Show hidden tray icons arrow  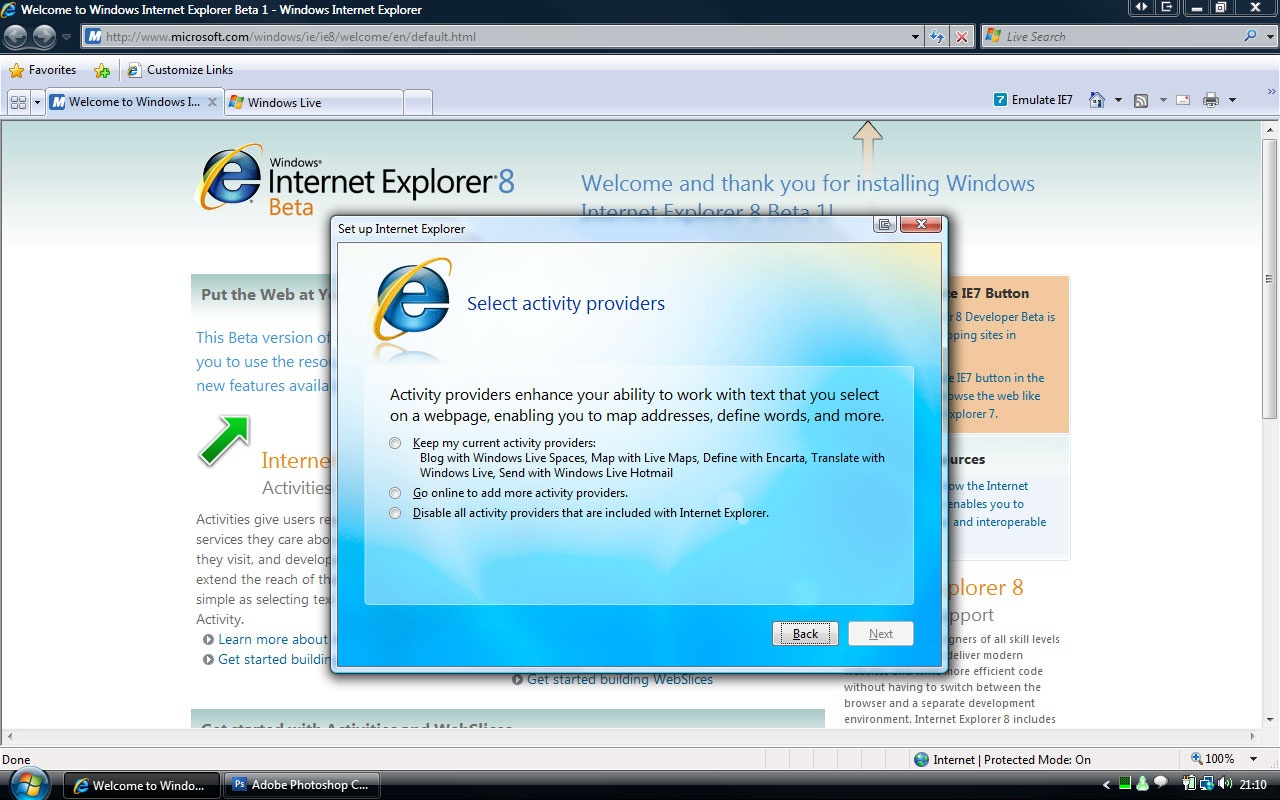click(x=1106, y=785)
